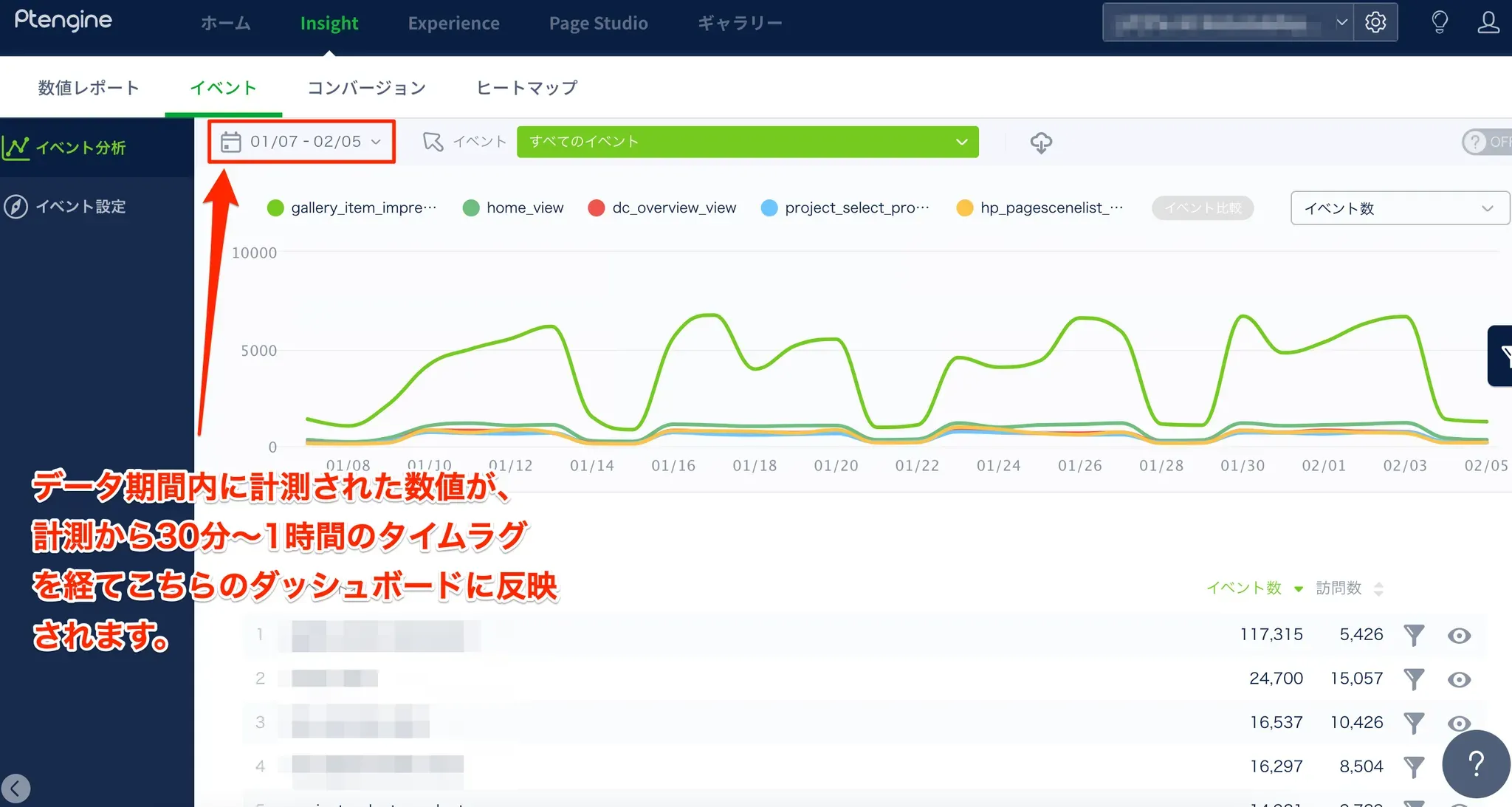Viewport: 1512px width, 807px height.
Task: Open the イベント数 metric dropdown
Action: 1399,208
